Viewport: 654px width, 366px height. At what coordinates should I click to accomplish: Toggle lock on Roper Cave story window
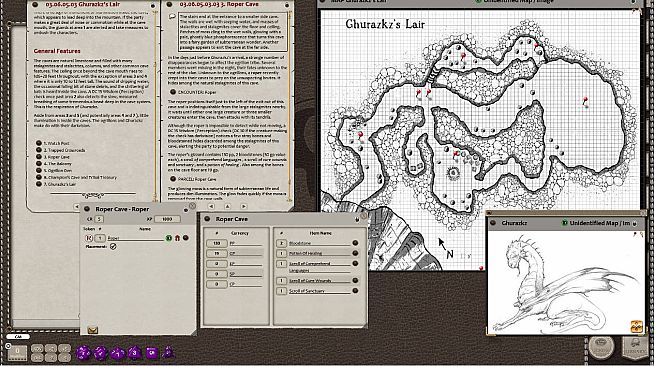click(287, 5)
